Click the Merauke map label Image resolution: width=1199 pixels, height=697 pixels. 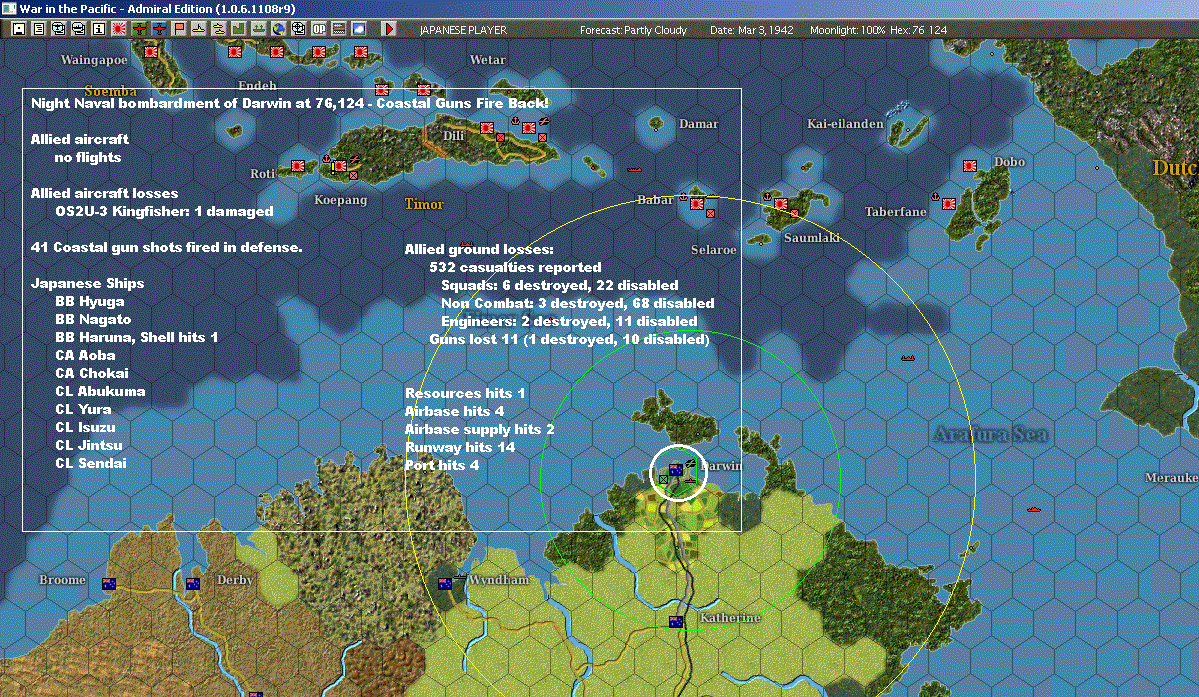(1171, 478)
